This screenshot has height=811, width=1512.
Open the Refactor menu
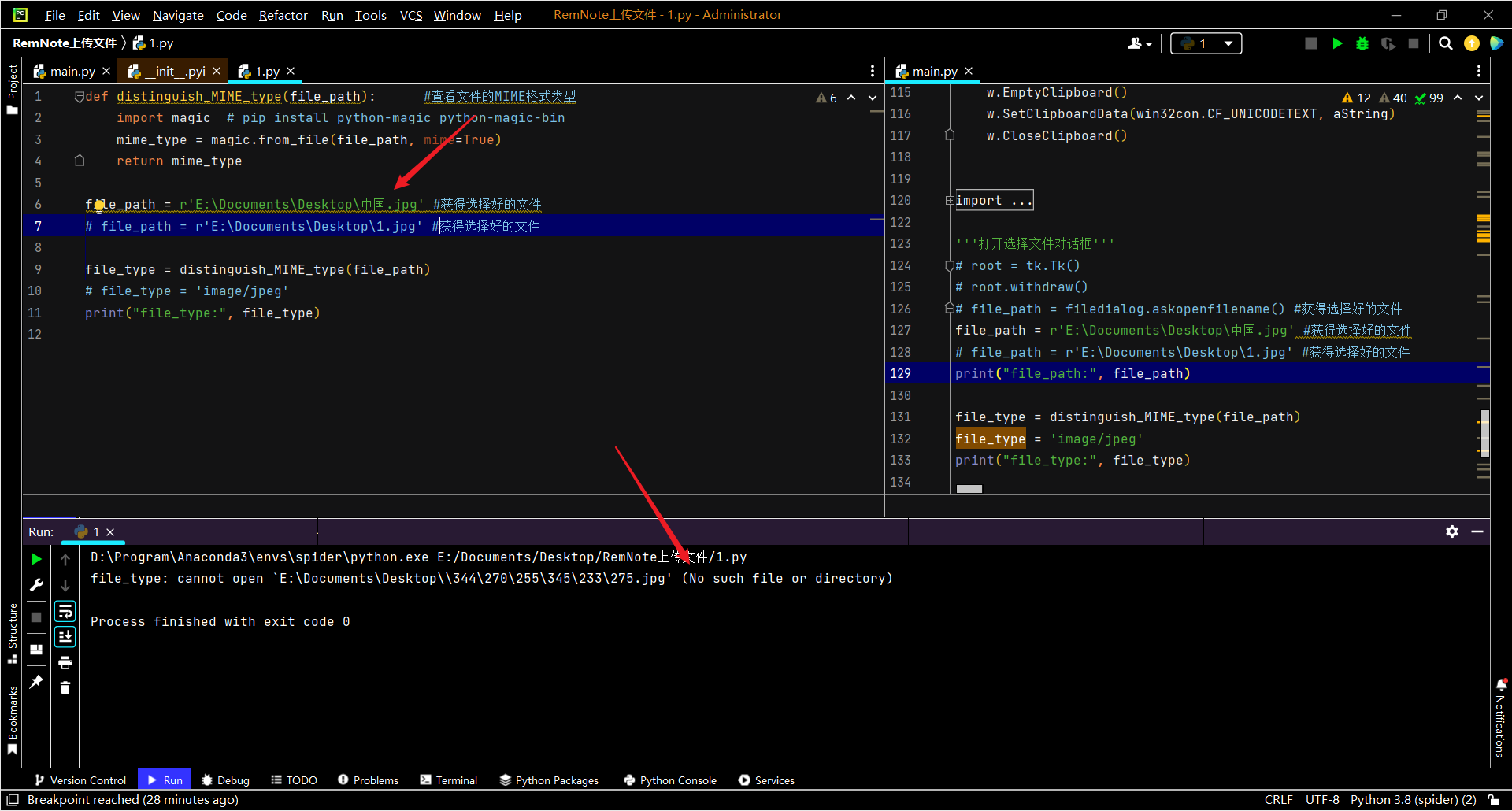[283, 15]
